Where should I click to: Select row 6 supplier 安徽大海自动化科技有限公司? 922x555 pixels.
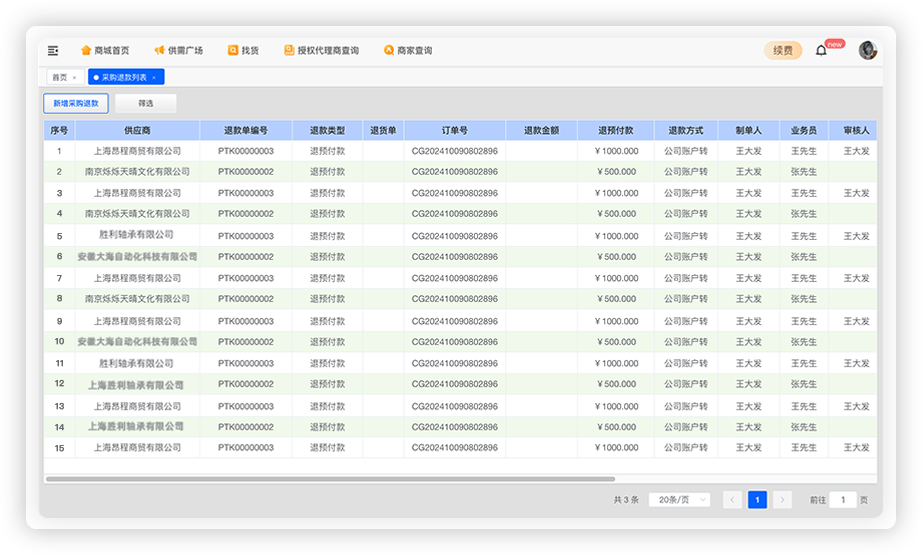click(x=137, y=257)
